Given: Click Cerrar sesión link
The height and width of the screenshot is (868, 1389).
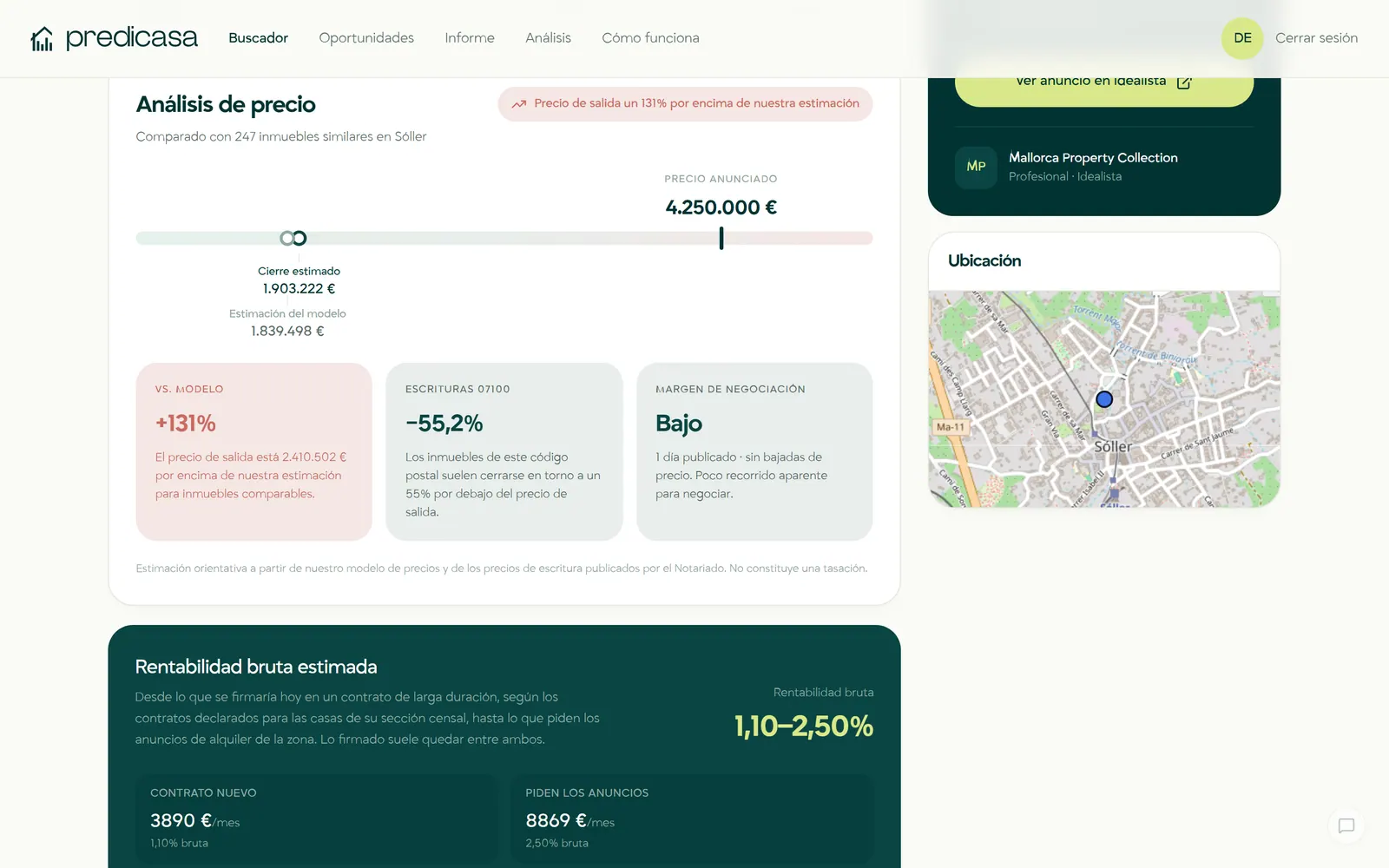Looking at the screenshot, I should point(1316,38).
